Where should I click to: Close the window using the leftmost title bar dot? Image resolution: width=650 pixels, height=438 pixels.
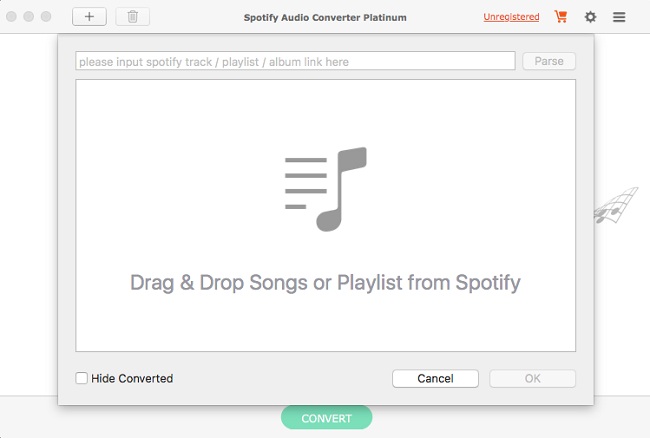click(x=12, y=17)
